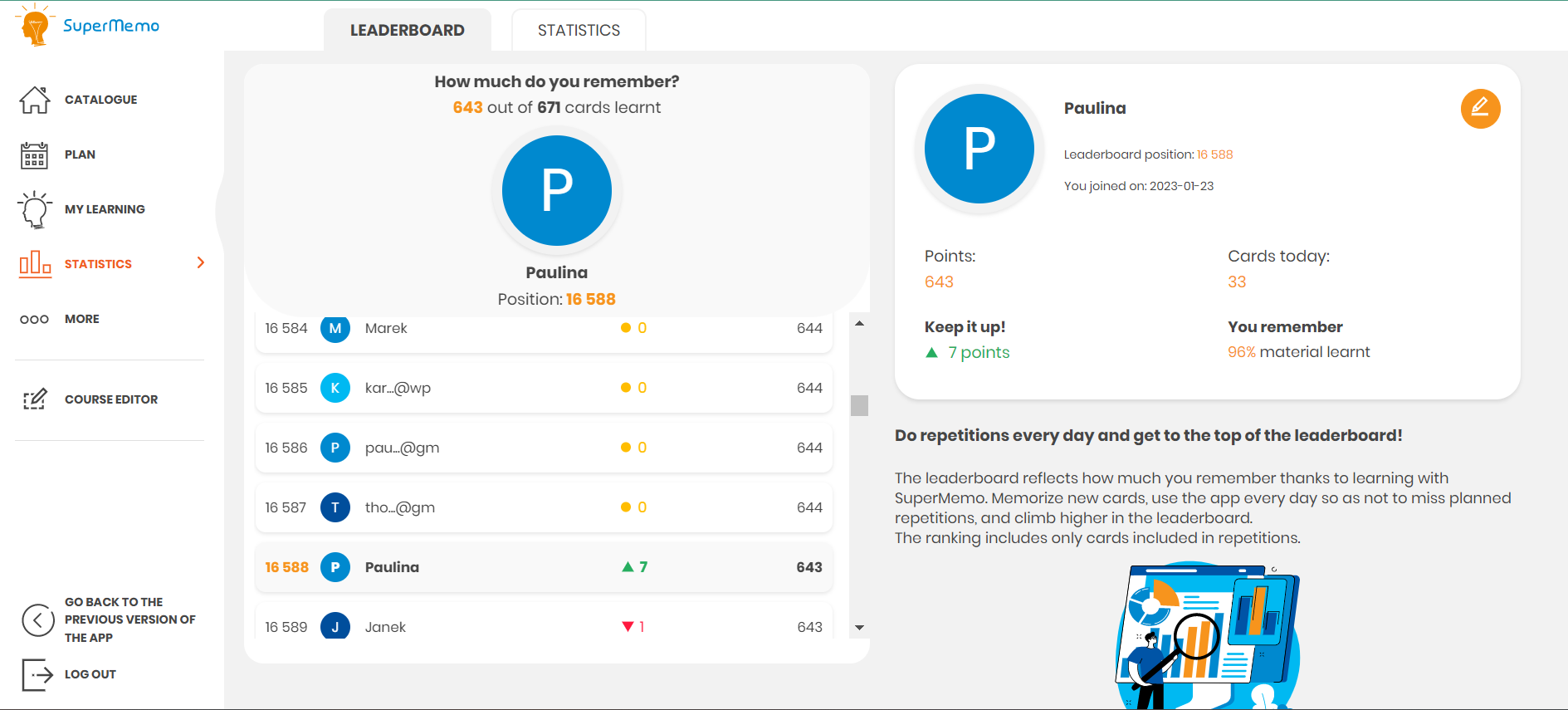Click the Paulina name in the profile card
Viewport: 1568px width, 710px height.
point(1095,108)
